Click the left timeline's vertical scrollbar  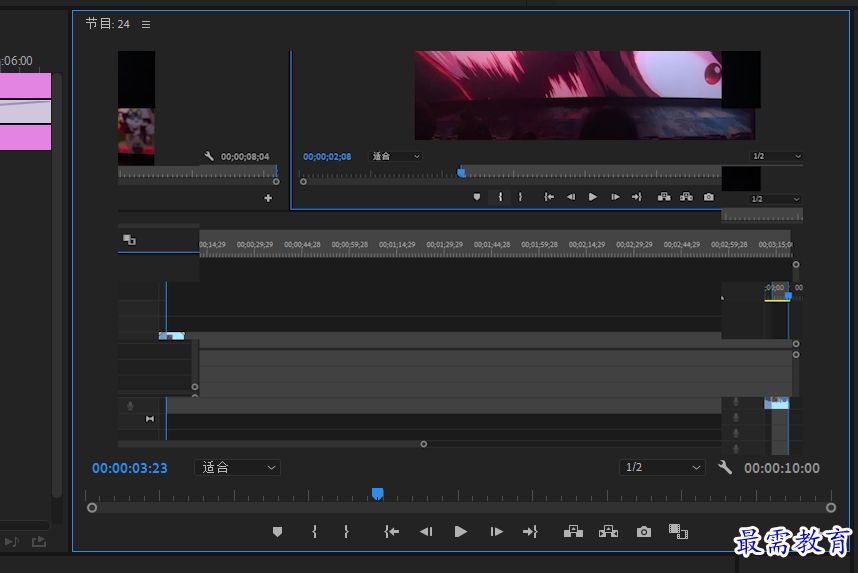pyautogui.click(x=57, y=285)
